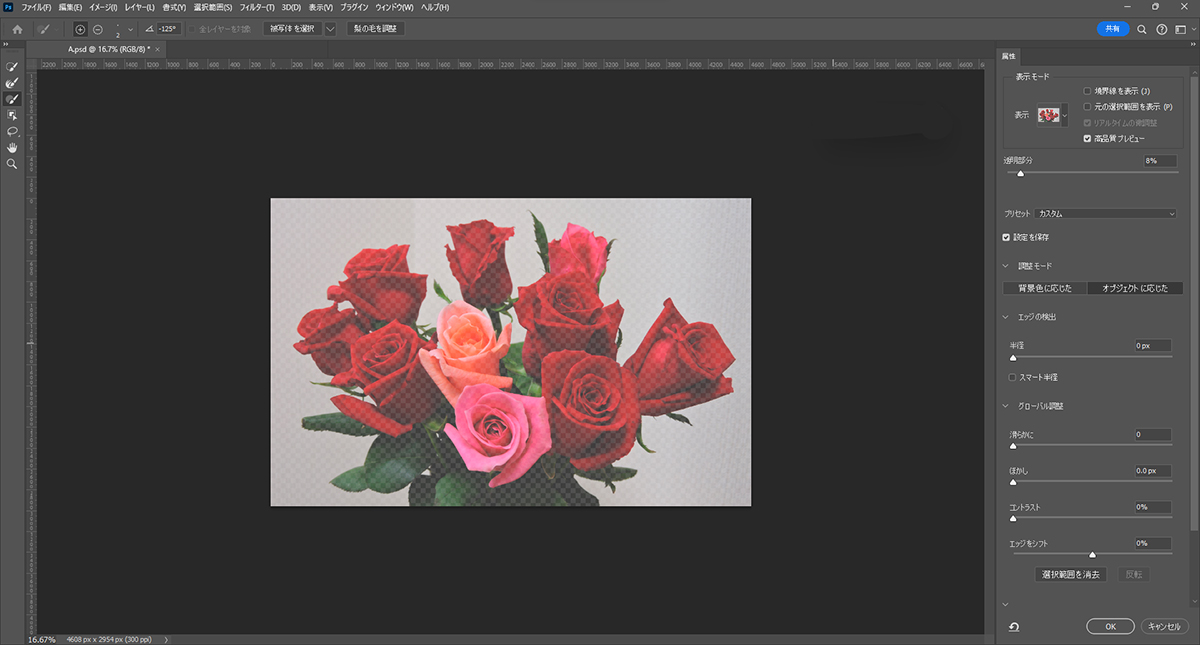
Task: Click the 選択範囲を消去 button
Action: (1070, 575)
